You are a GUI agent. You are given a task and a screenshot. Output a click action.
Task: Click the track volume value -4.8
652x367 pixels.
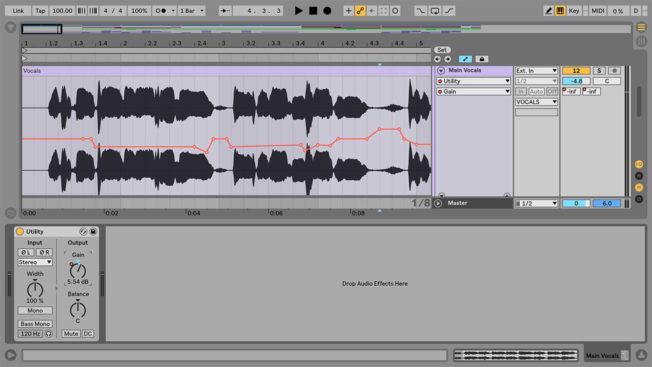pos(576,81)
